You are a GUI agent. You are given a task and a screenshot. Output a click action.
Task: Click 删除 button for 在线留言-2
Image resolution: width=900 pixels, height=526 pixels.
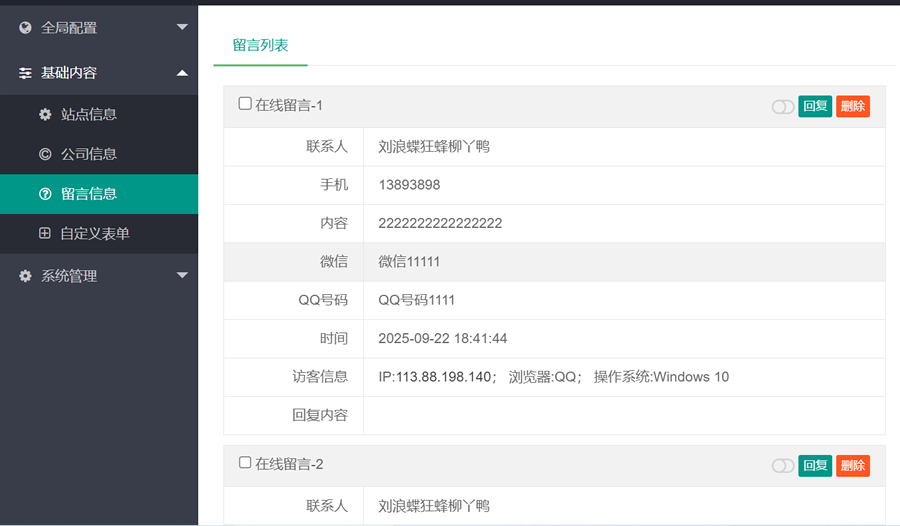pyautogui.click(x=853, y=466)
